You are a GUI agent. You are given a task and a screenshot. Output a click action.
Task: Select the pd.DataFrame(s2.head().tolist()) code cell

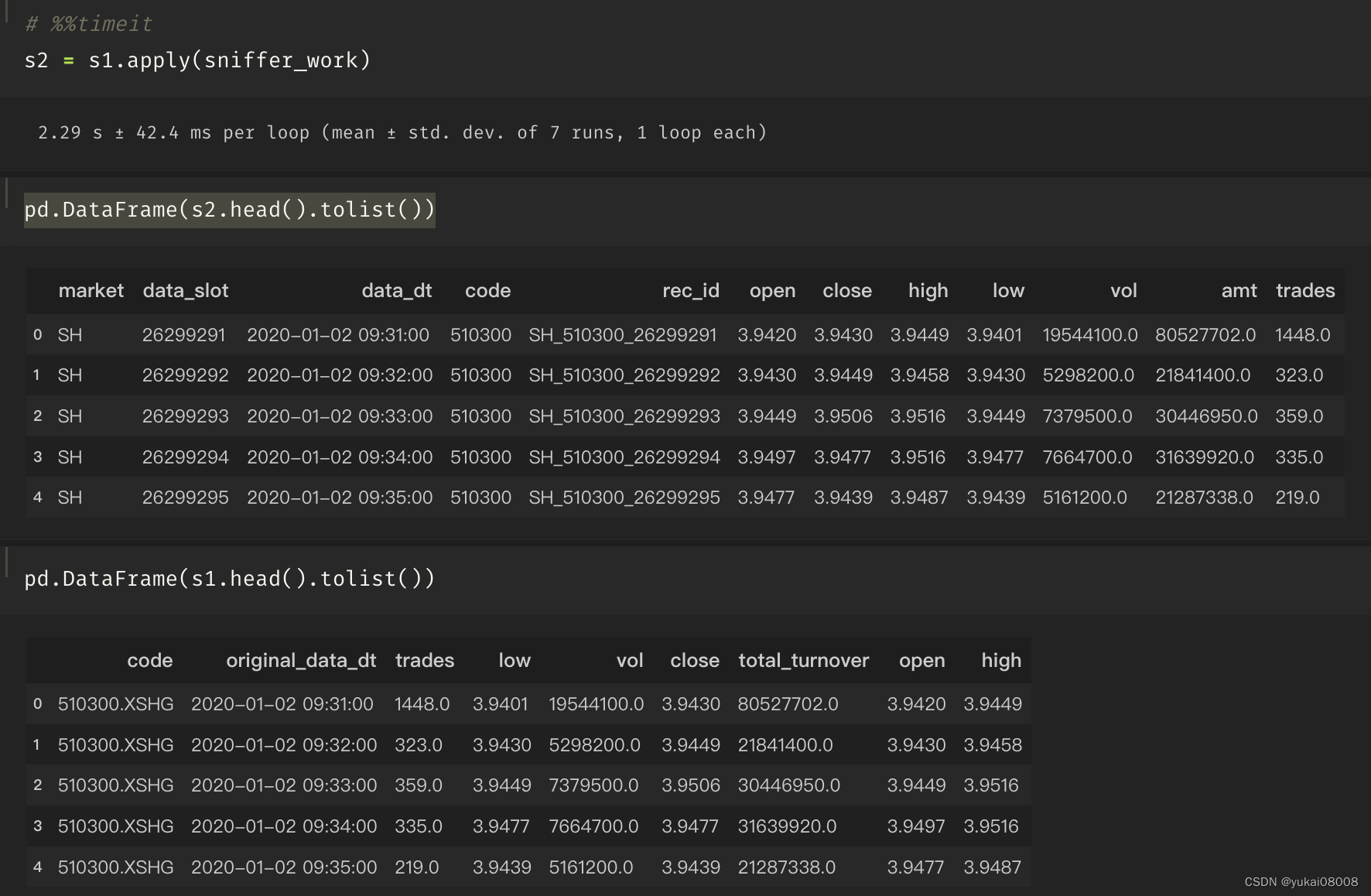[x=230, y=210]
